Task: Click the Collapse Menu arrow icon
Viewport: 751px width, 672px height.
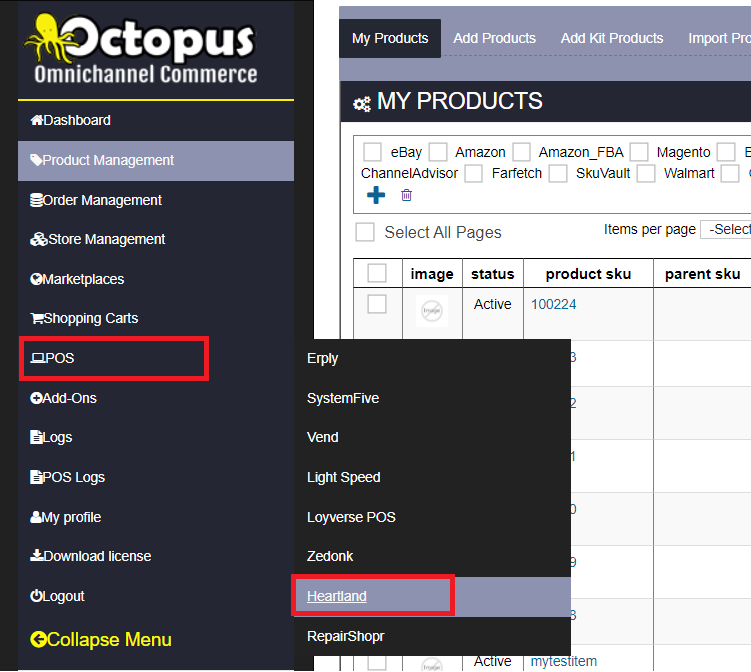Action: tap(38, 639)
